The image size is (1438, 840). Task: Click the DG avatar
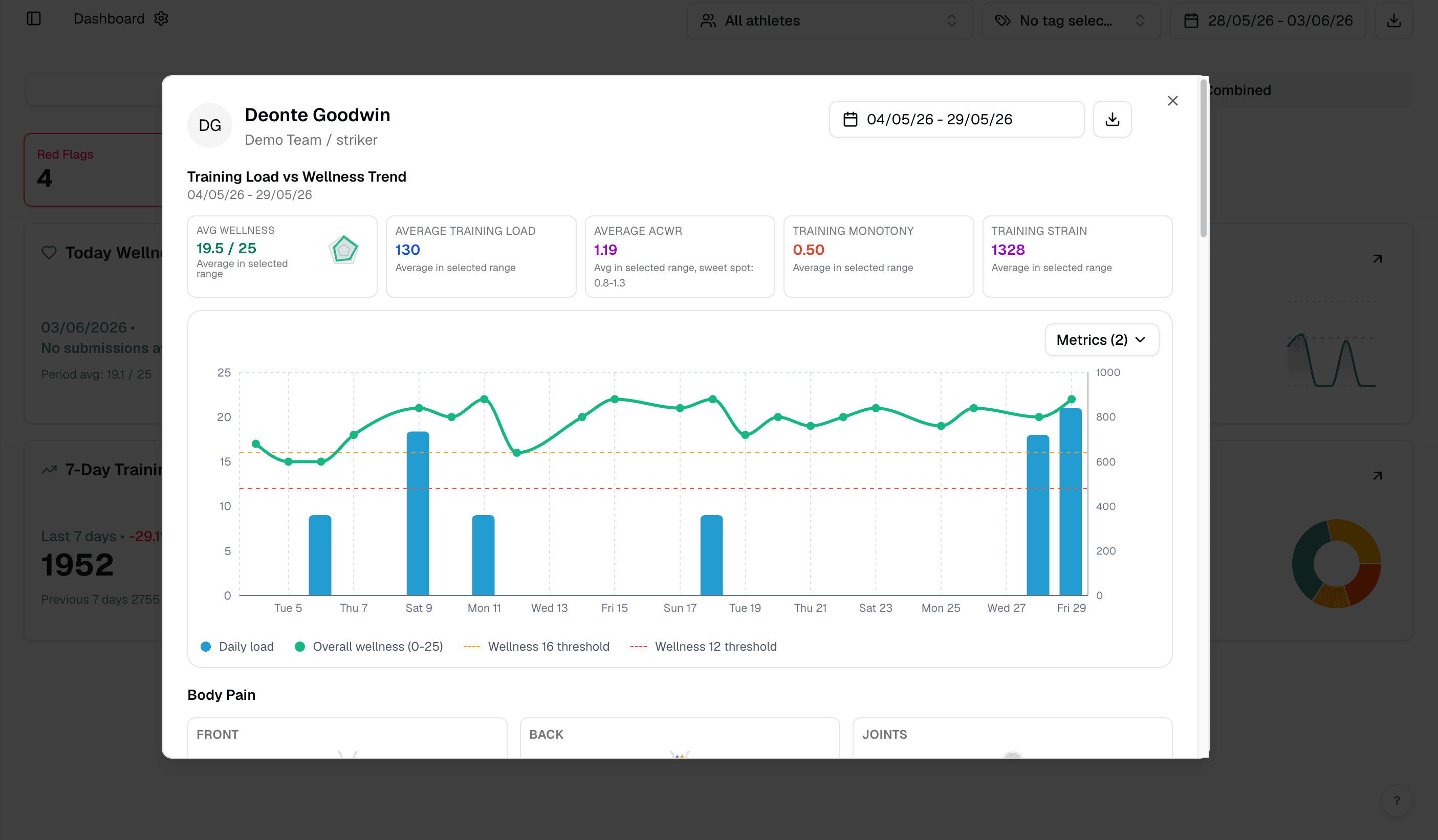209,125
